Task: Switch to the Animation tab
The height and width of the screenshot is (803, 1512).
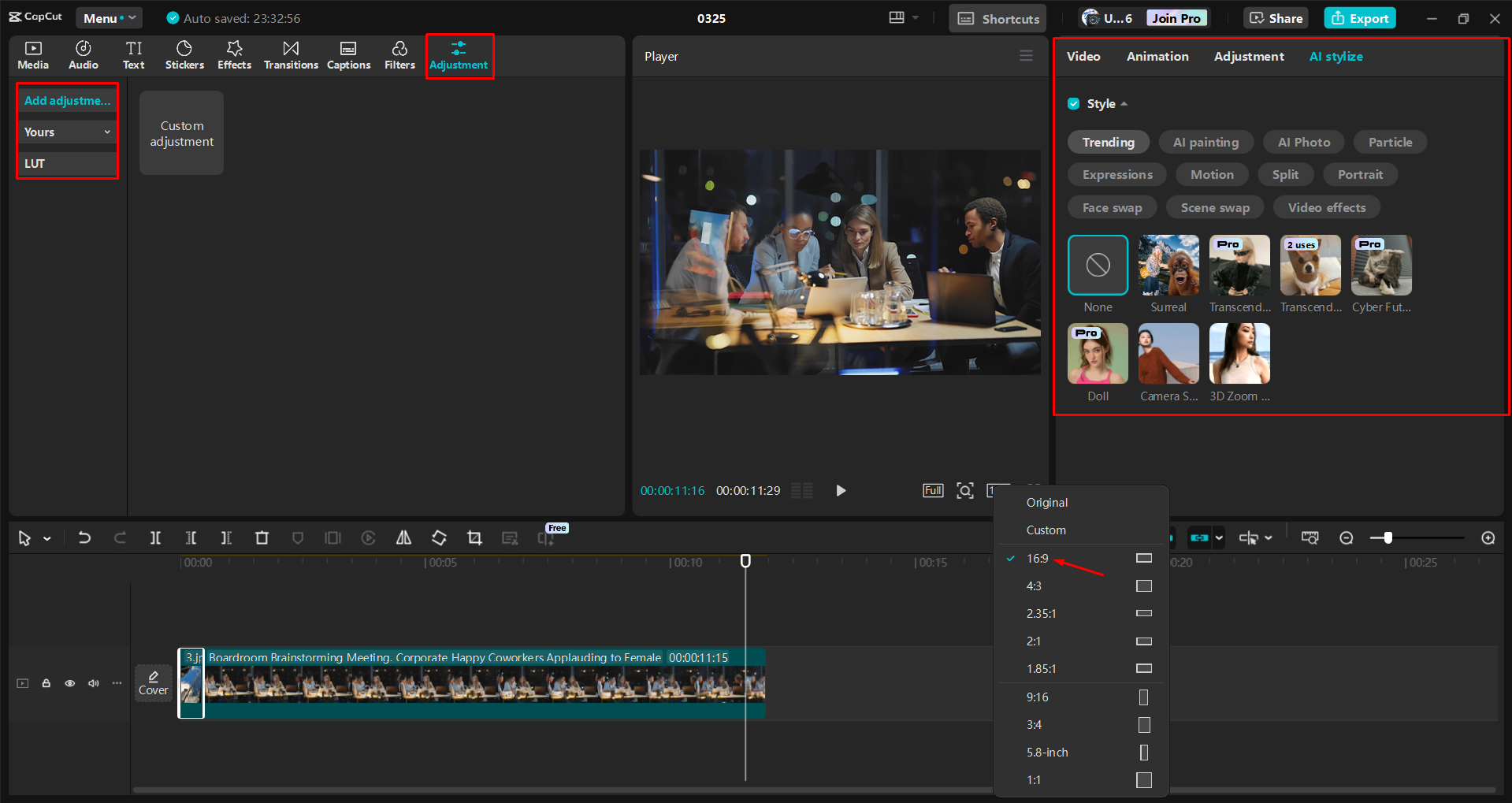Action: coord(1157,56)
